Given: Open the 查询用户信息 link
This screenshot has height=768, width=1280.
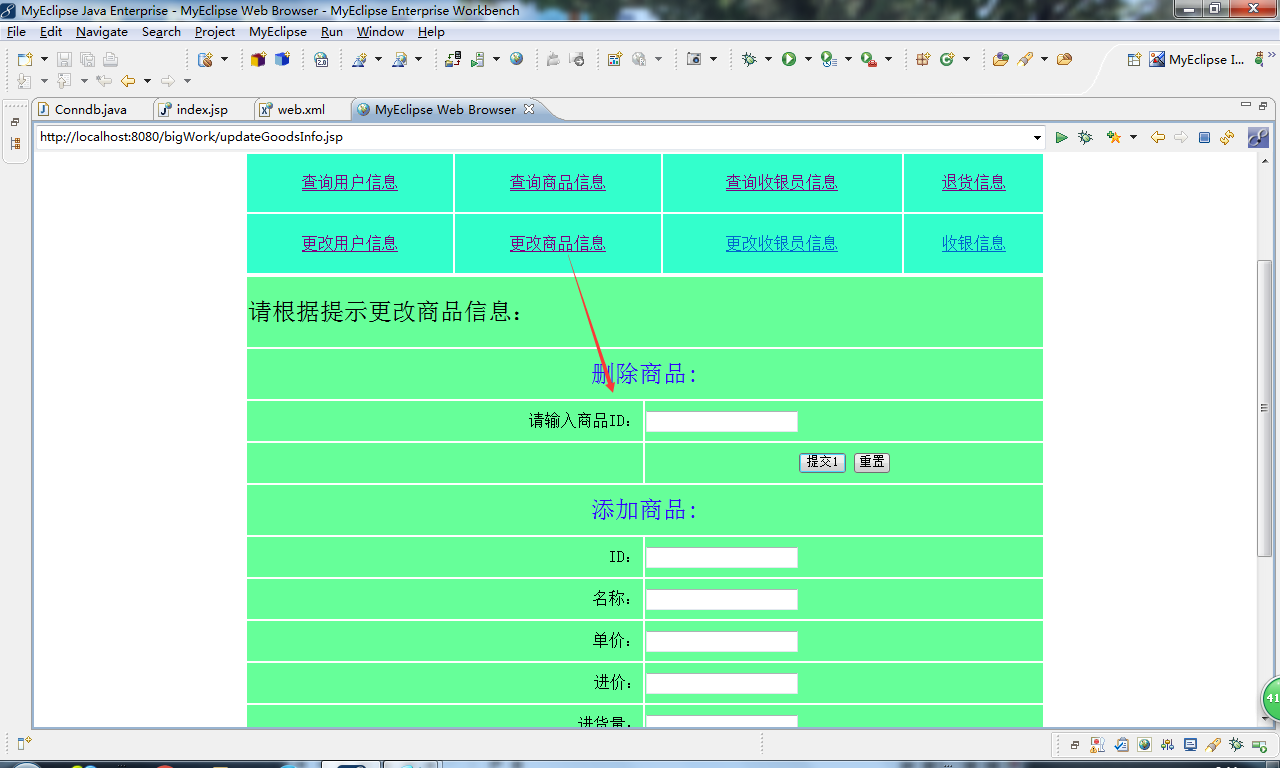Looking at the screenshot, I should click(350, 182).
